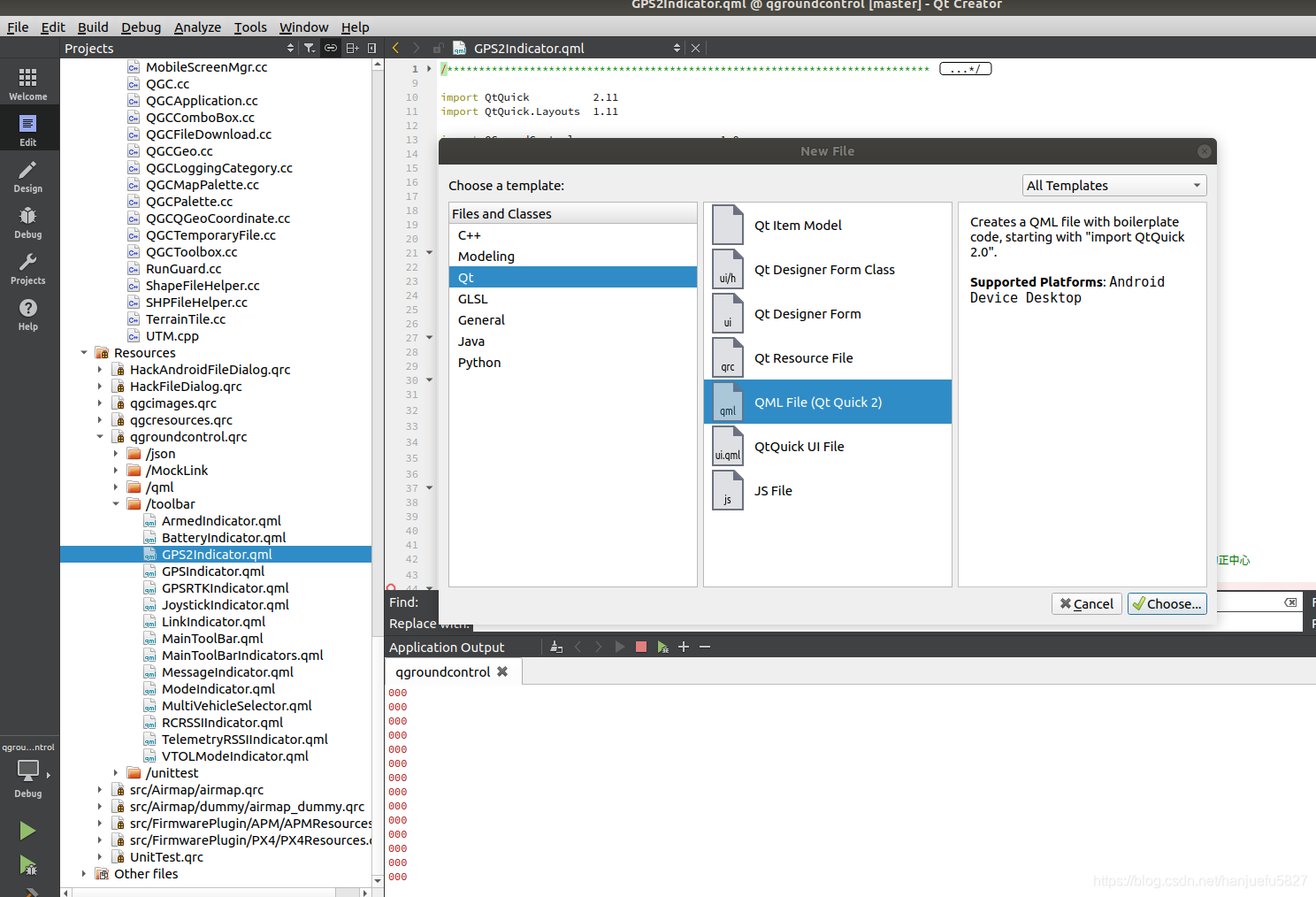
Task: Expand HackAndroidFileDialog.qrc node
Action: pyautogui.click(x=100, y=370)
